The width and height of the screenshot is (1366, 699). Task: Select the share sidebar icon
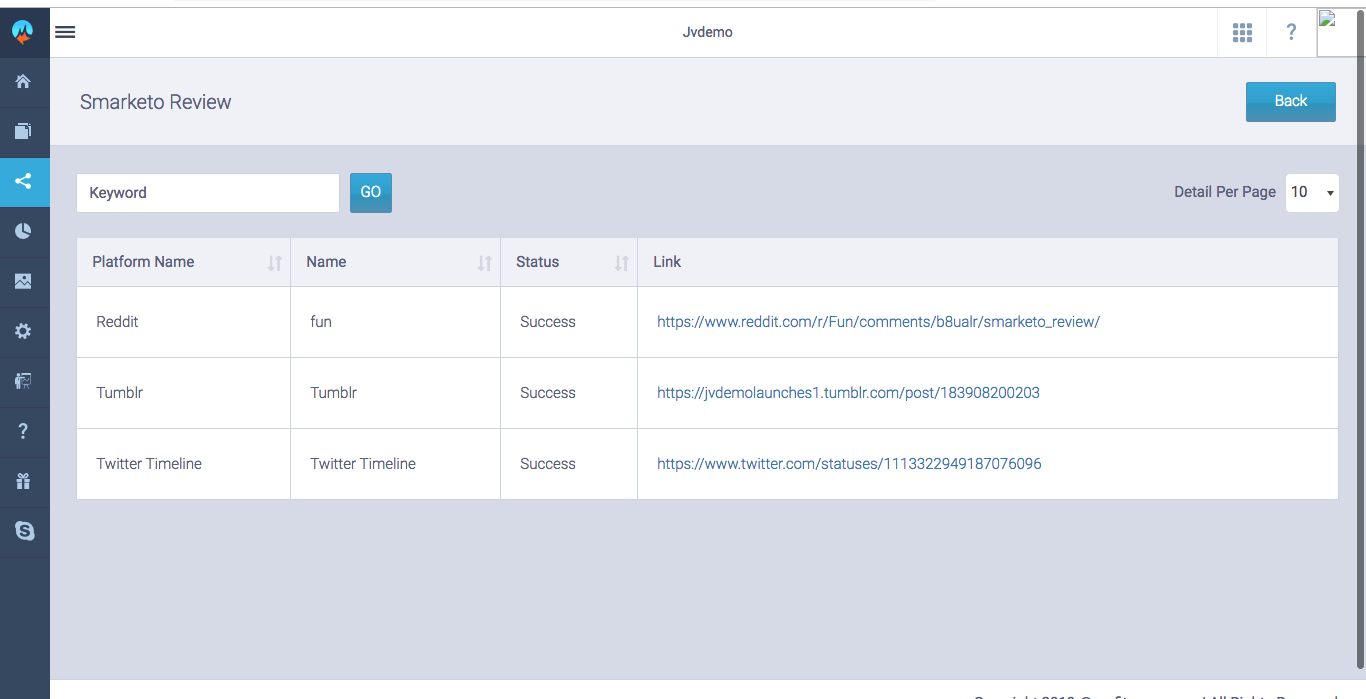pyautogui.click(x=23, y=181)
